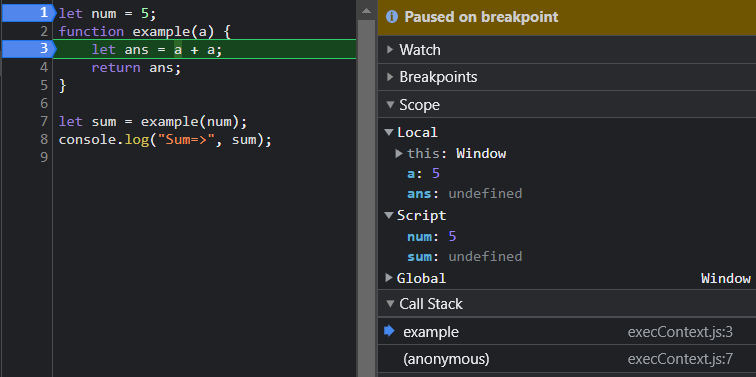Viewport: 756px width, 377px height.
Task: Toggle the breakpoint marker on line 3
Action: tap(29, 49)
